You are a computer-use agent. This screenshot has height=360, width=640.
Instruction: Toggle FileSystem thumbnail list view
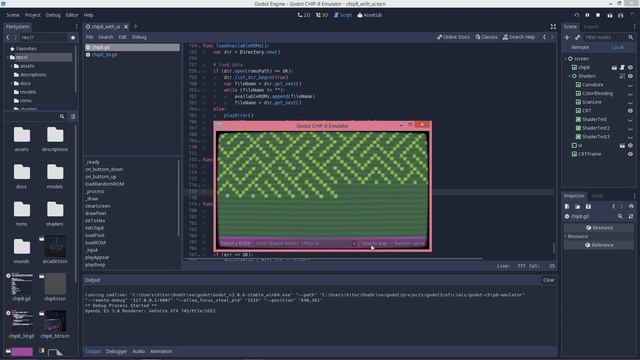pyautogui.click(x=73, y=117)
